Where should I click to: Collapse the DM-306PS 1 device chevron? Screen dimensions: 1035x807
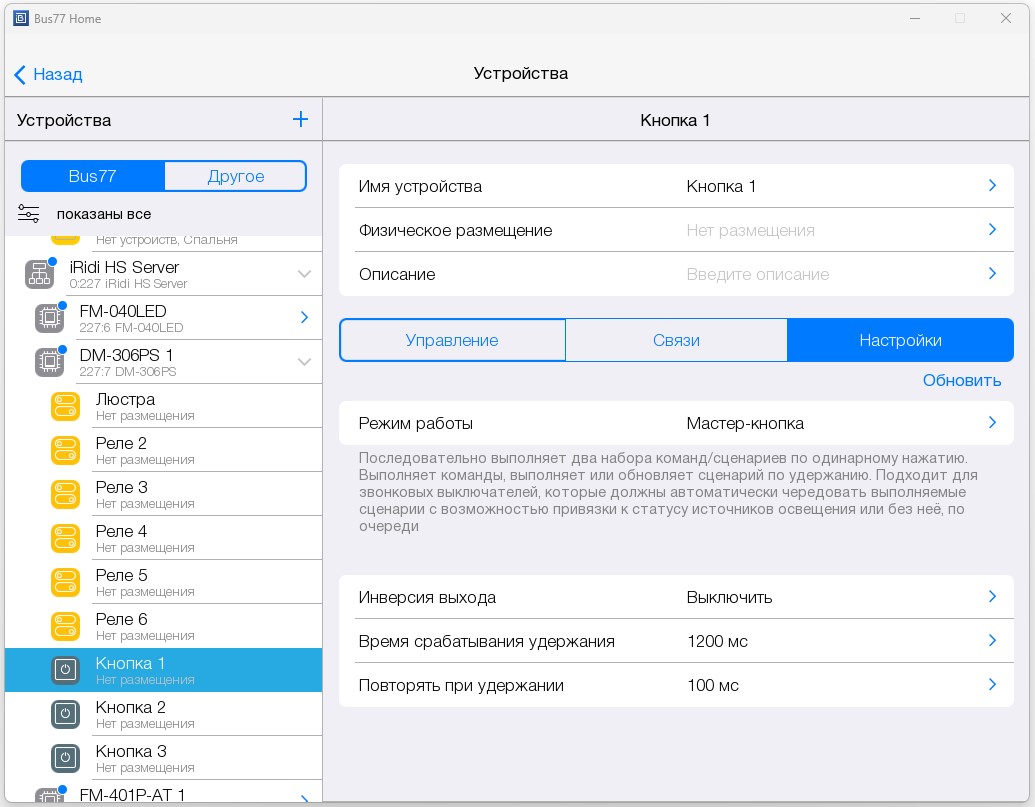[x=304, y=362]
